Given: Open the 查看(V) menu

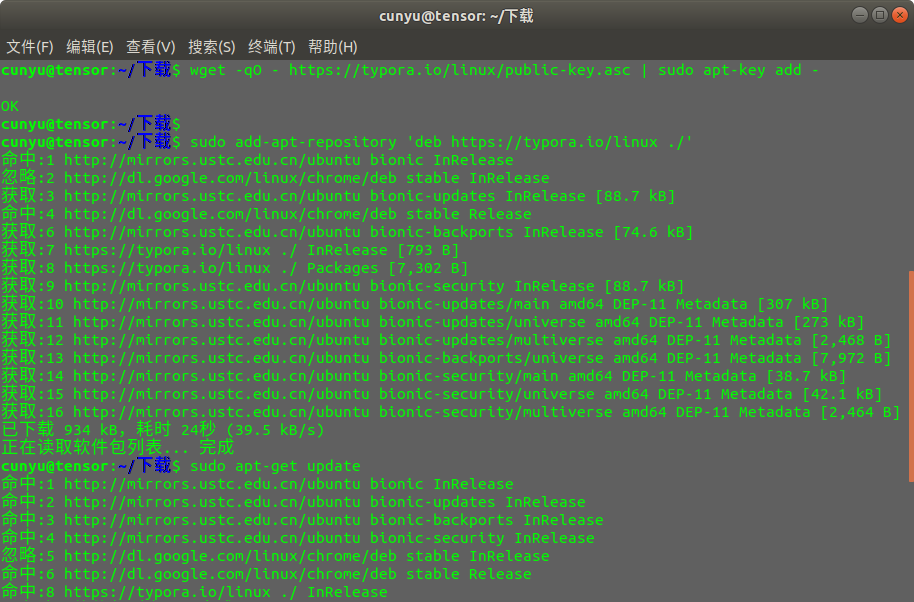Looking at the screenshot, I should [x=151, y=47].
